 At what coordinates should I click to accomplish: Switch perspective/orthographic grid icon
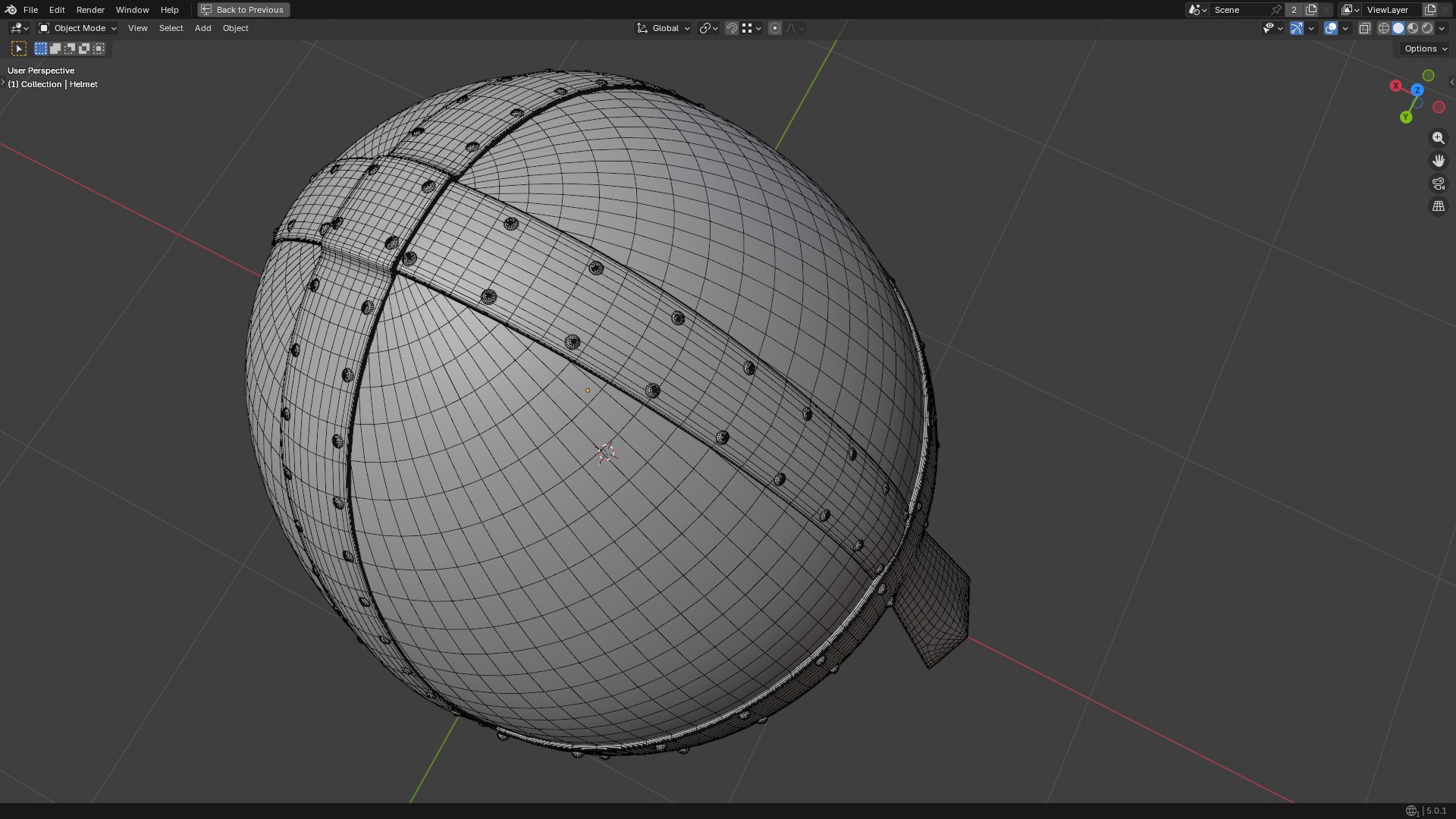[x=1438, y=206]
